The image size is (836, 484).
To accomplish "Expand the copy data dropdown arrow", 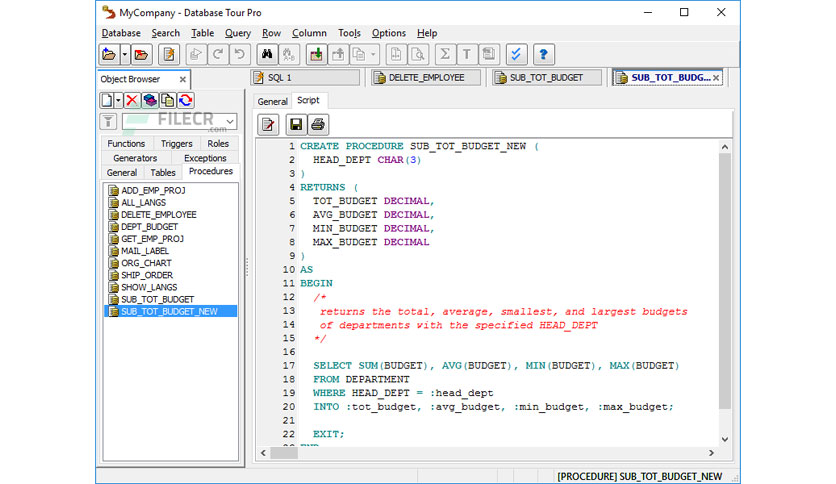I will click(x=373, y=54).
